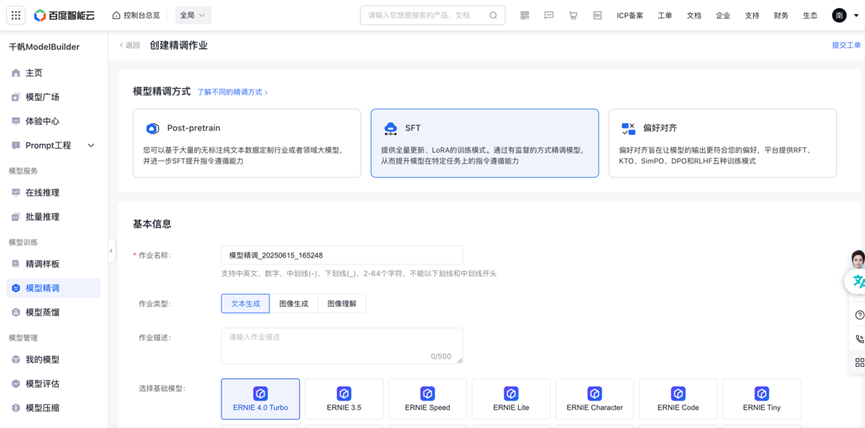The height and width of the screenshot is (428, 865).
Task: Open 生态 in top navigation
Action: [810, 15]
